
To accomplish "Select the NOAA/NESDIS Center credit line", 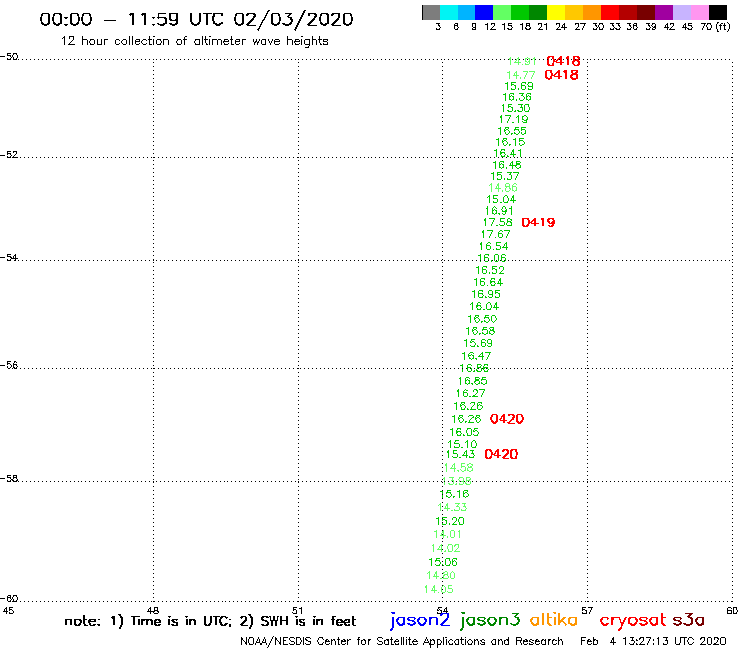I will tap(402, 642).
